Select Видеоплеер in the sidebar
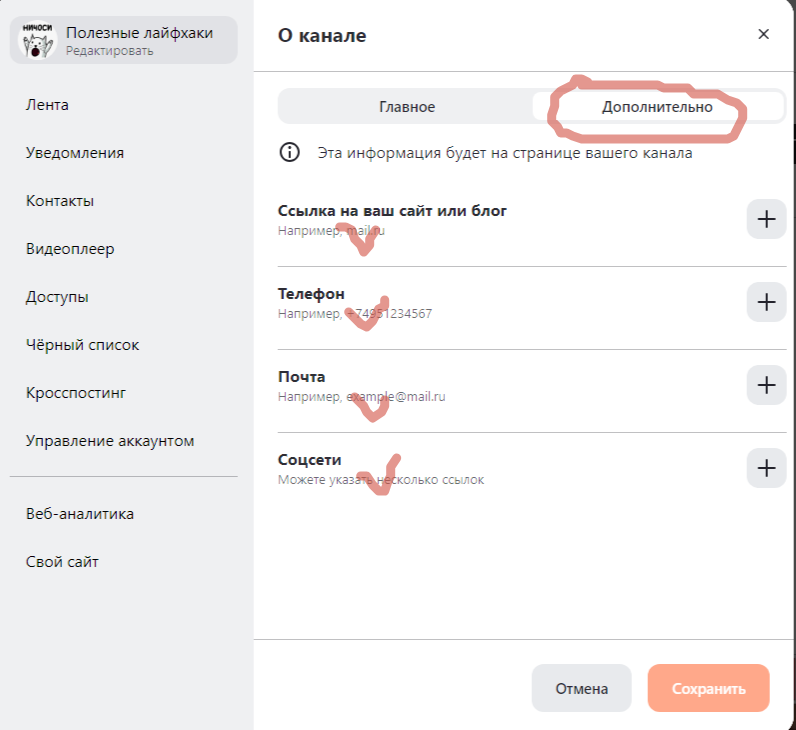The image size is (796, 730). [70, 249]
